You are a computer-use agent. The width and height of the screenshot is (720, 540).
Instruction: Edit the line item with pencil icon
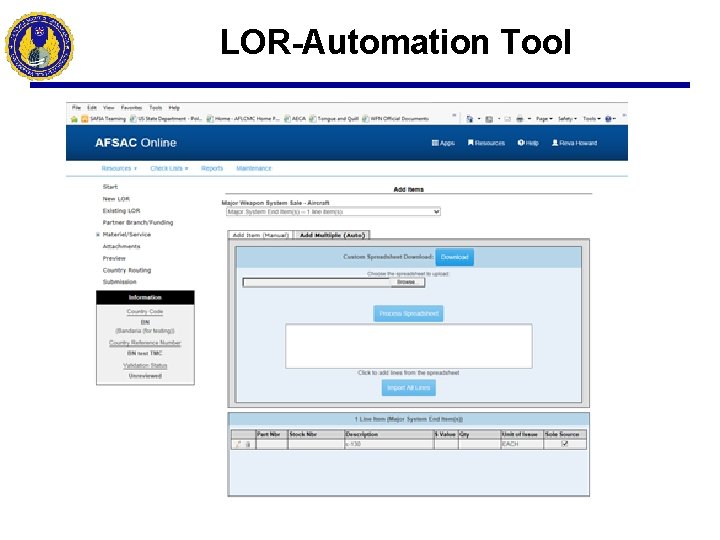[x=238, y=444]
